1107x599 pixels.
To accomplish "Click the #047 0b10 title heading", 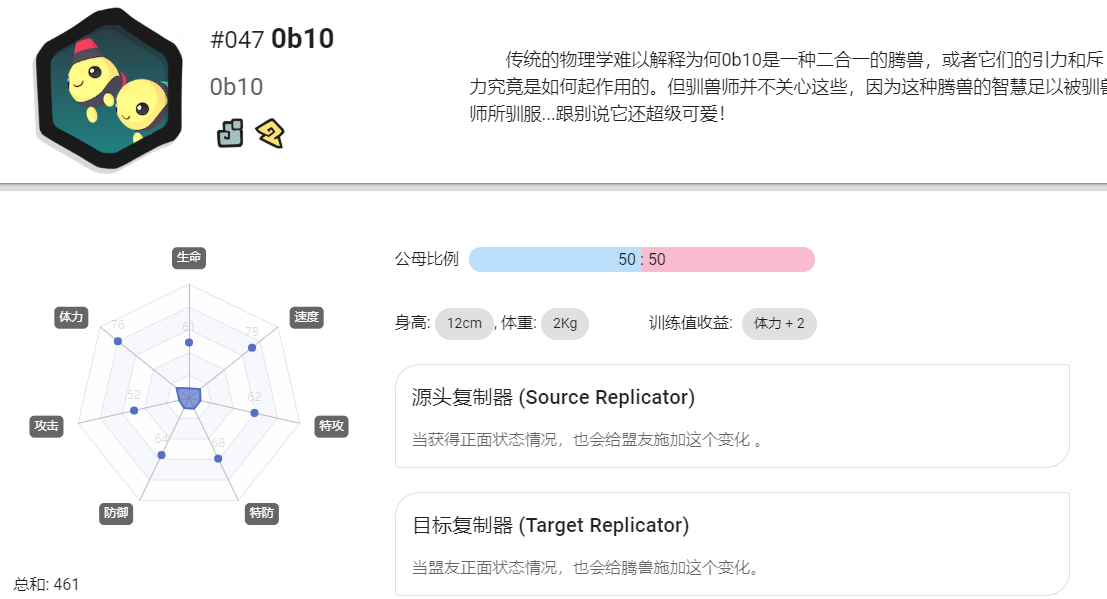I will pyautogui.click(x=273, y=39).
